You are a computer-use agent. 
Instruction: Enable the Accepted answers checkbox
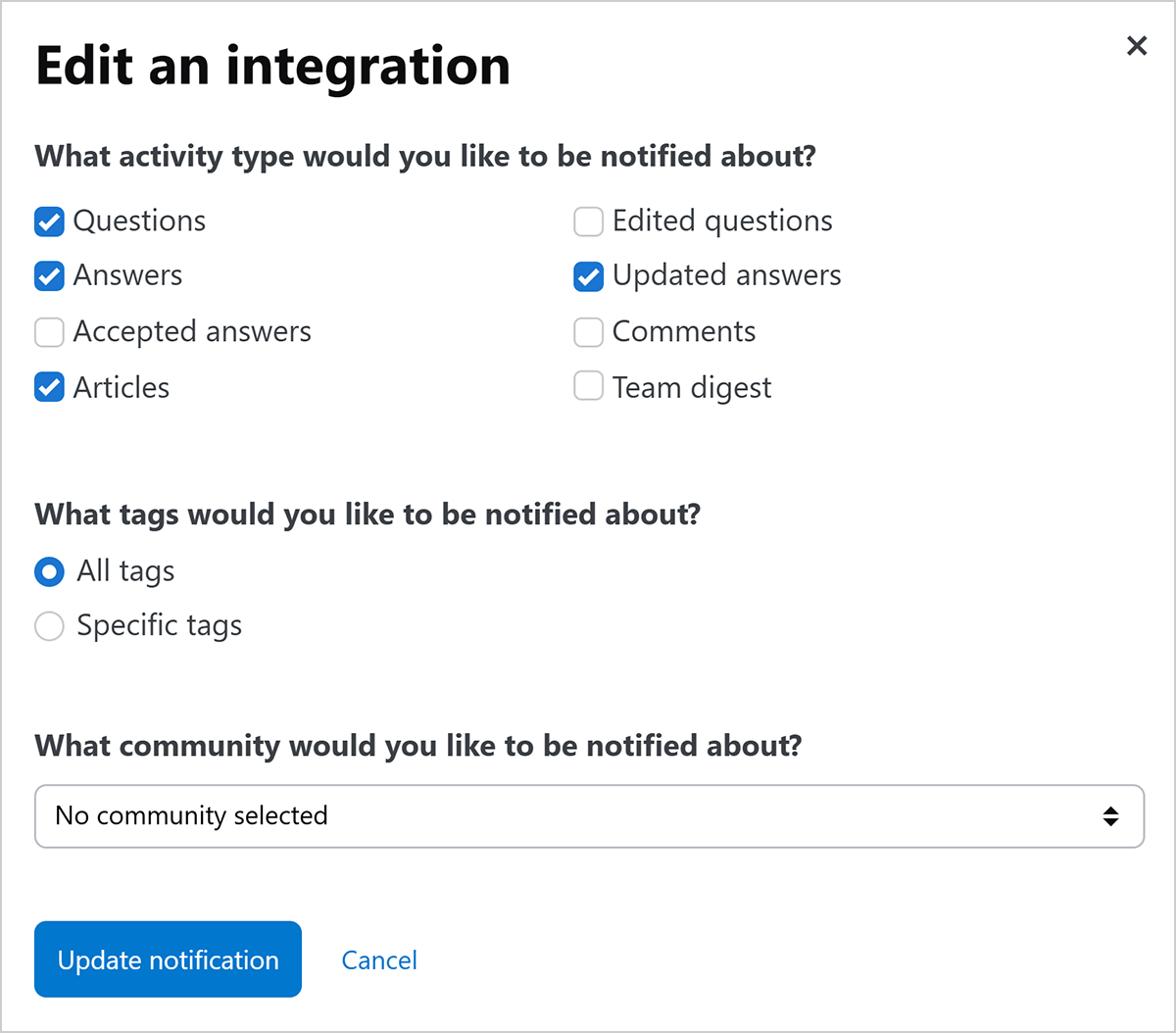(49, 333)
